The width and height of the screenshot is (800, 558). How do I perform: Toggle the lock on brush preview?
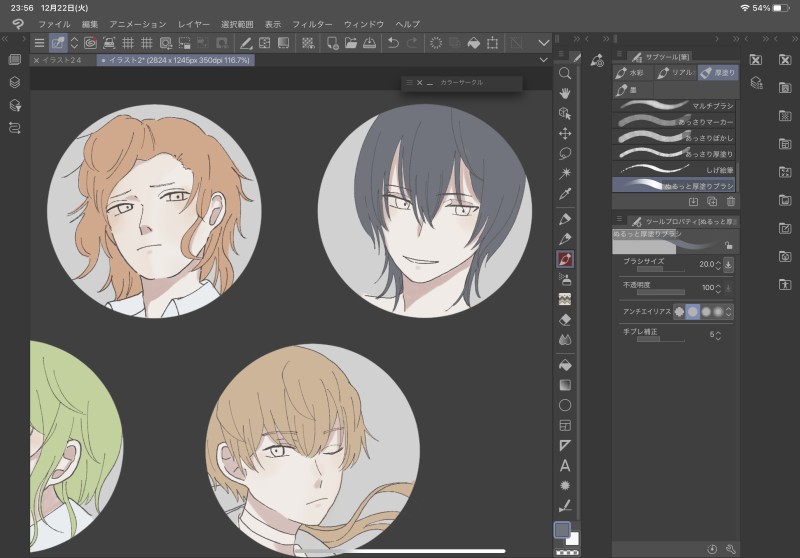pyautogui.click(x=729, y=245)
